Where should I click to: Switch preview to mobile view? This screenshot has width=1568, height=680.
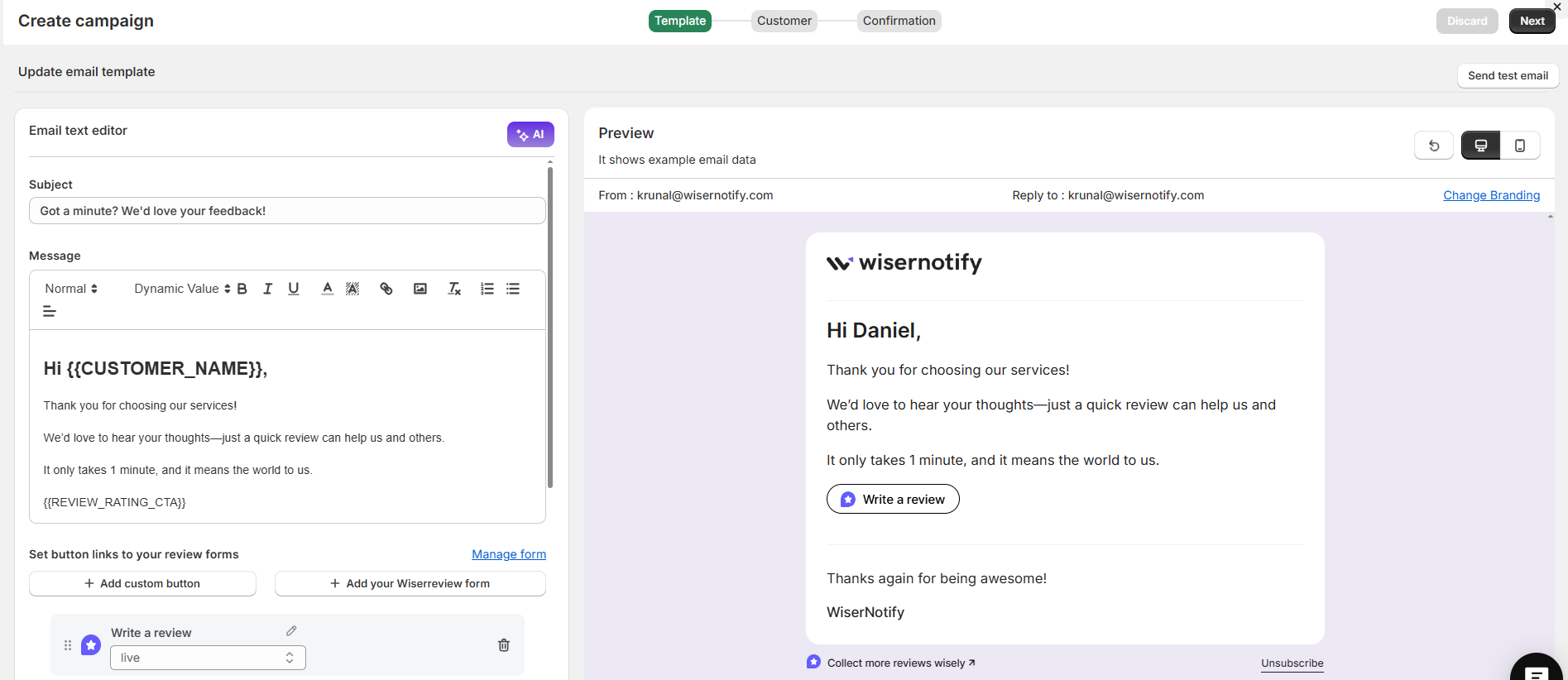[1520, 146]
